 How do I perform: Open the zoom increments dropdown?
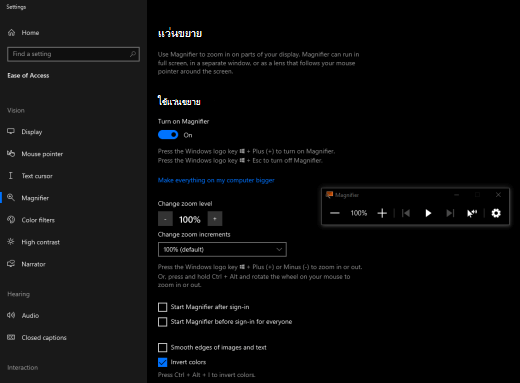222,249
